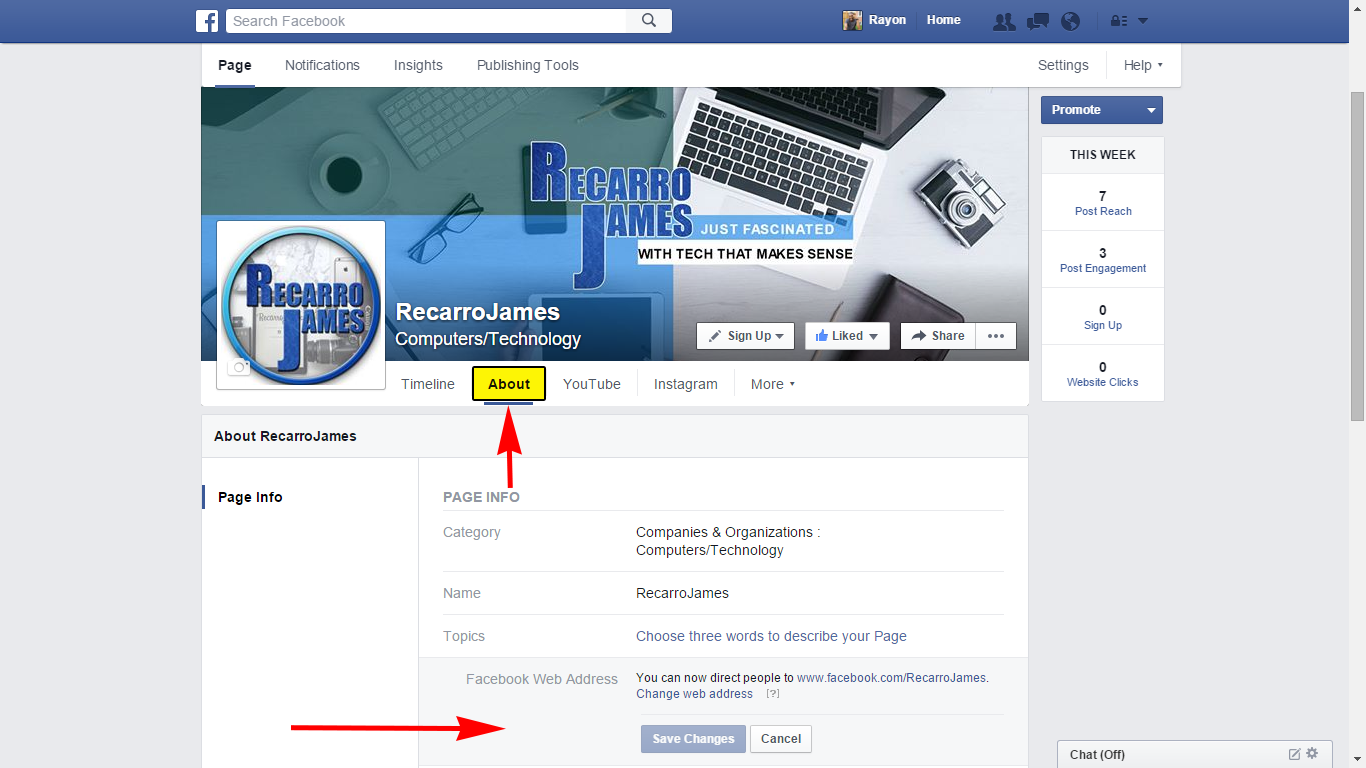Screen dimensions: 1366x768
Task: Open the YouTube tab
Action: tap(592, 384)
